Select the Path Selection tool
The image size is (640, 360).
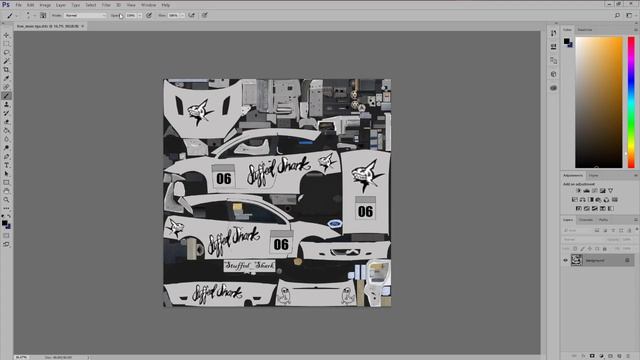[6, 174]
